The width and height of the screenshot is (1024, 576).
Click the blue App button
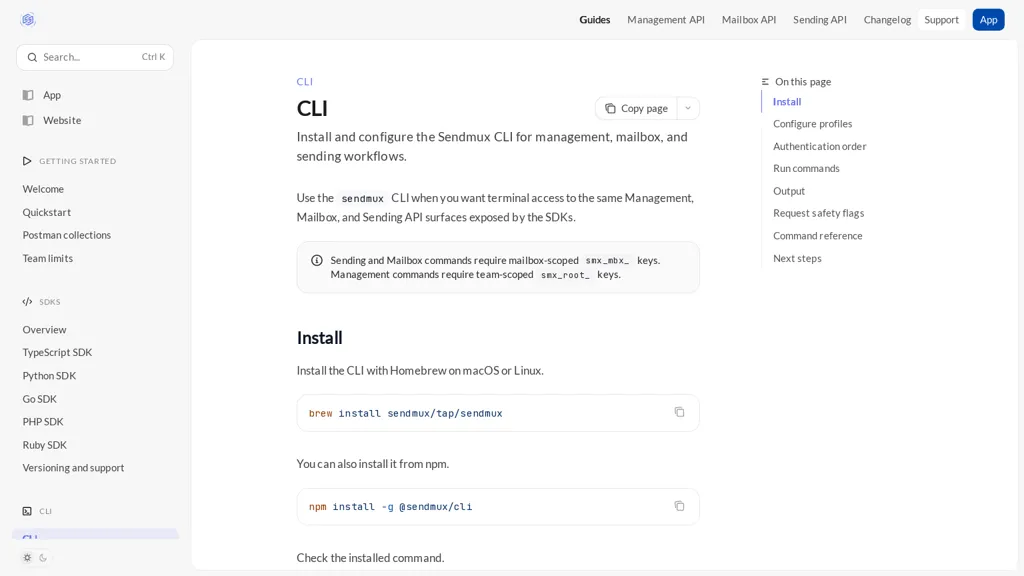988,20
